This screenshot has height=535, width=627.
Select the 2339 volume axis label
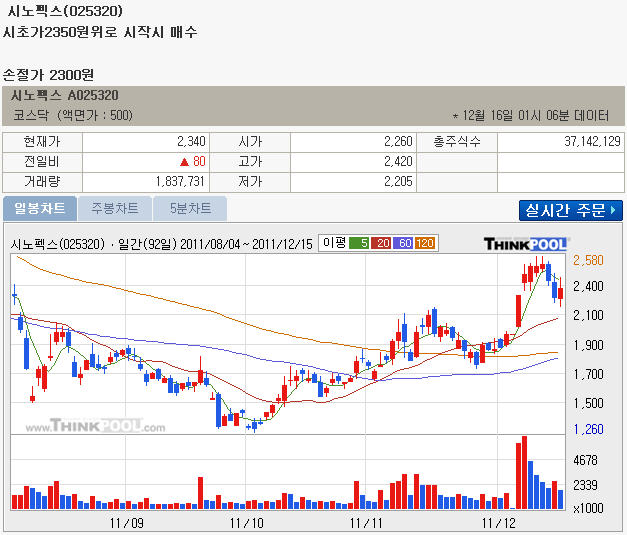(x=585, y=485)
